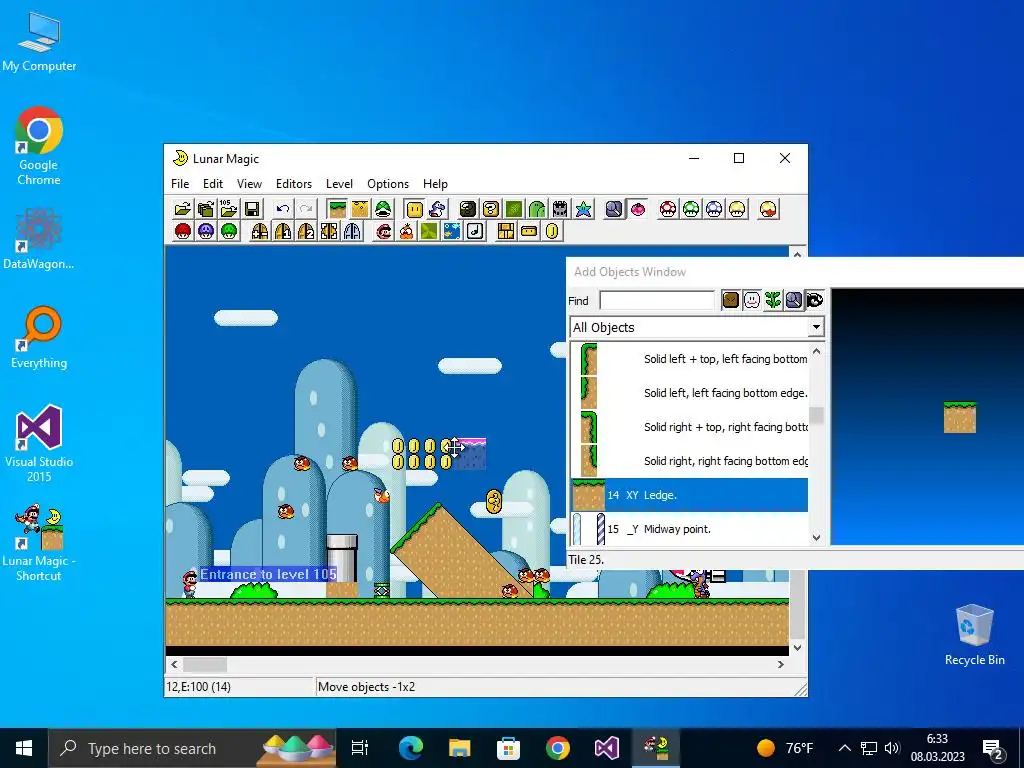Screen dimensions: 1024x768
Task: Click the yellow question block toolbar icon
Action: tap(491, 209)
